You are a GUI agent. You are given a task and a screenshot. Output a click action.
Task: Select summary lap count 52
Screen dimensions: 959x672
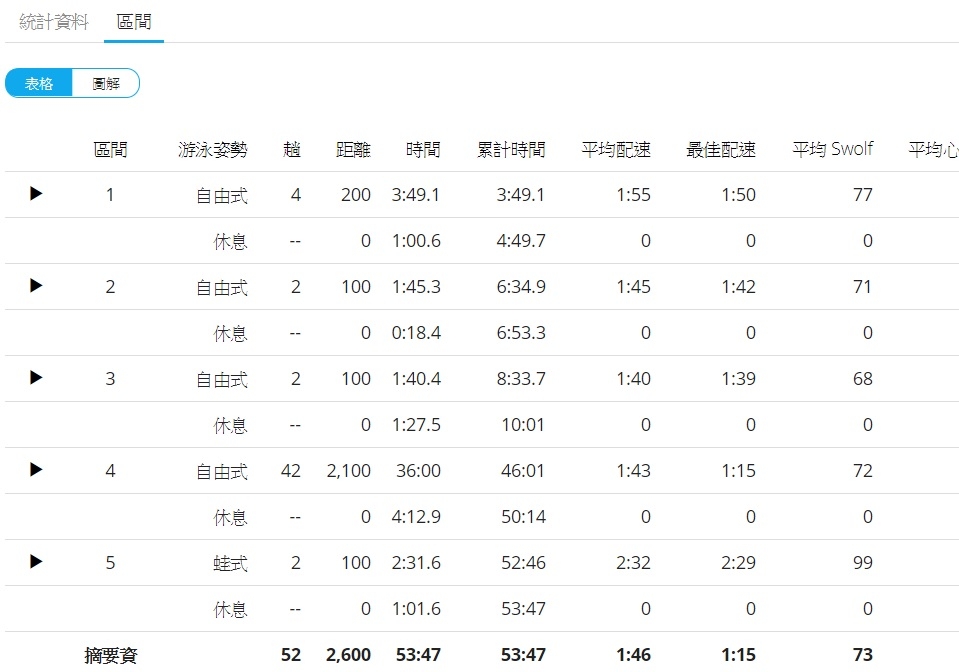click(291, 655)
